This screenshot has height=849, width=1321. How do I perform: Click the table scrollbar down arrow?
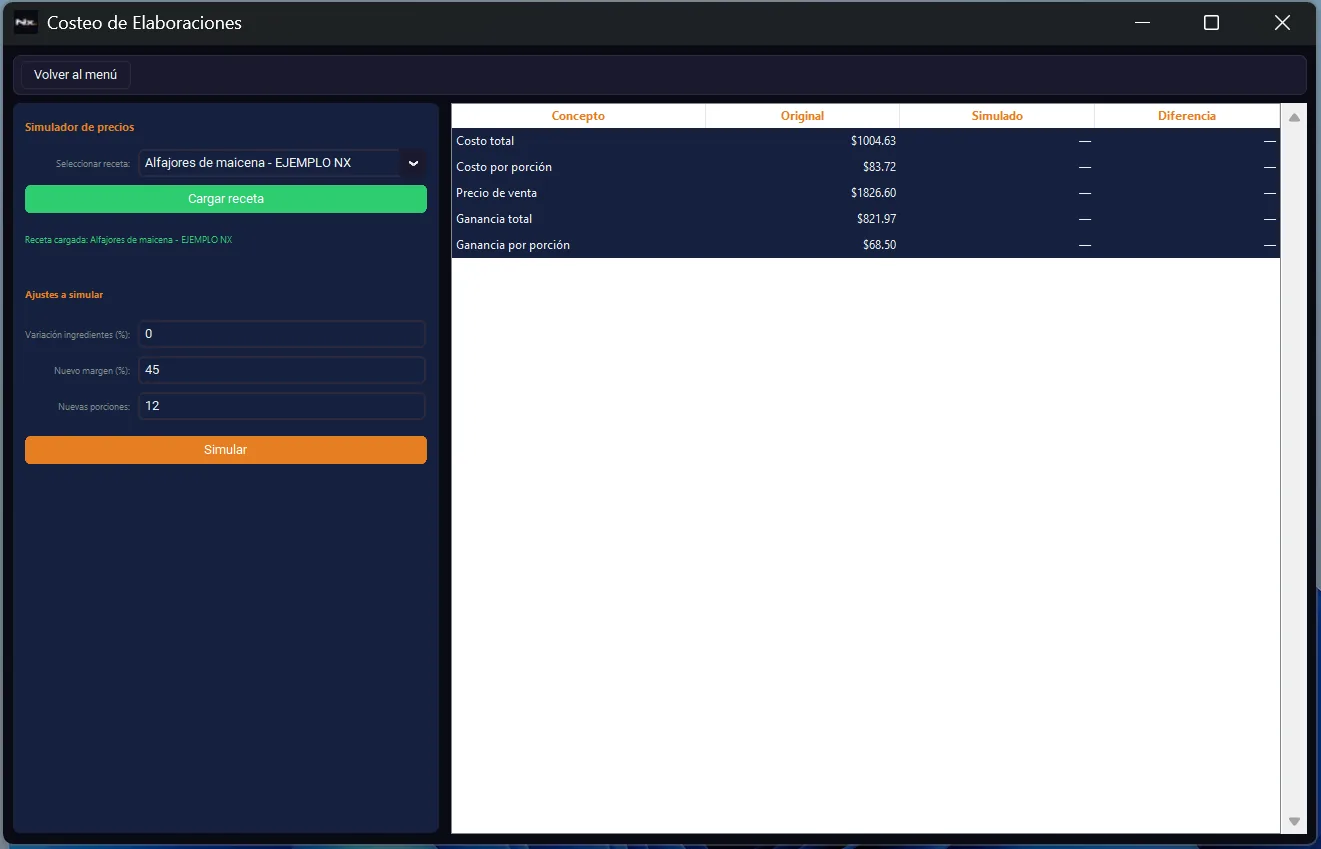(x=1294, y=821)
